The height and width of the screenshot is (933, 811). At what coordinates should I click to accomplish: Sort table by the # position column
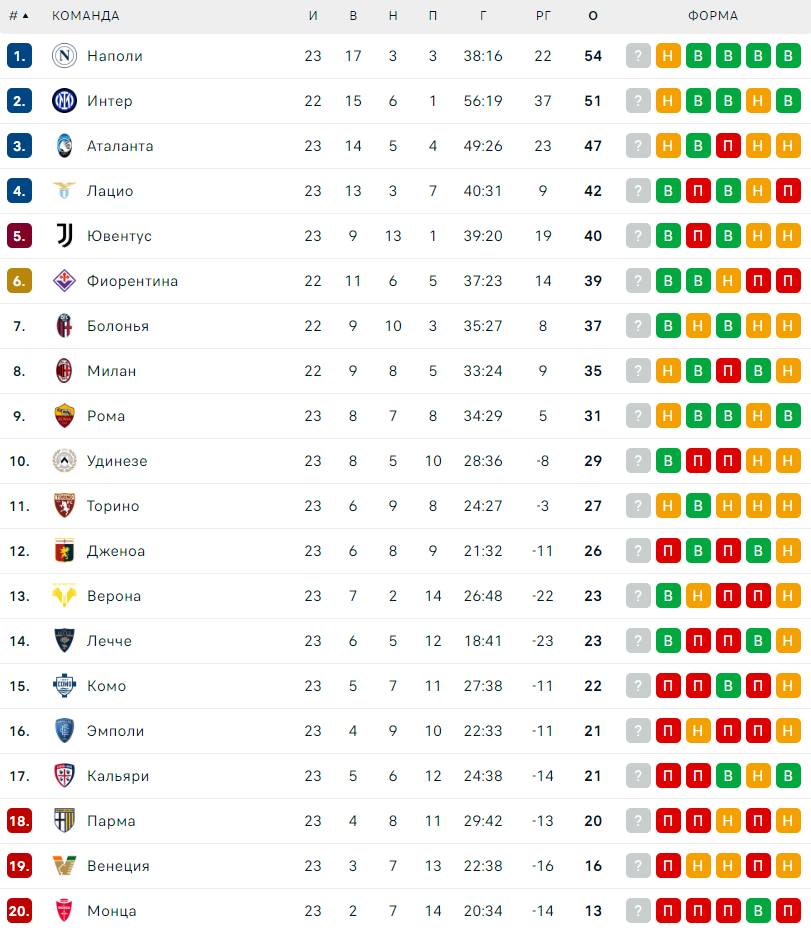18,16
